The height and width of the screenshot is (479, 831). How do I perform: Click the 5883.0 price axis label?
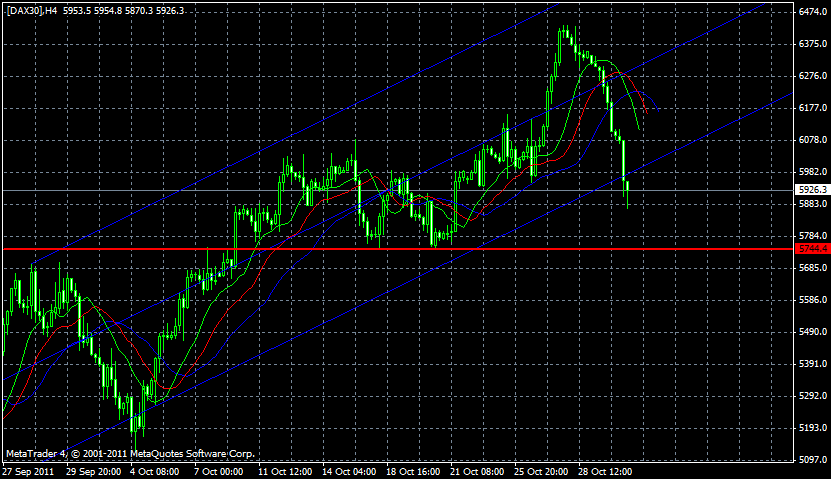[x=813, y=203]
